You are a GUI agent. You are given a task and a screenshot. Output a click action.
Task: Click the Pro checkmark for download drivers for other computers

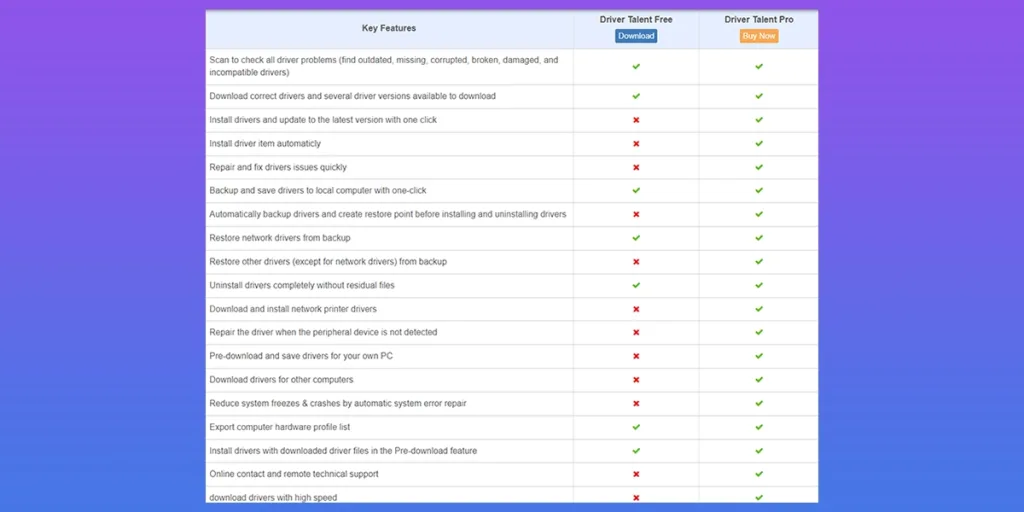click(x=759, y=380)
